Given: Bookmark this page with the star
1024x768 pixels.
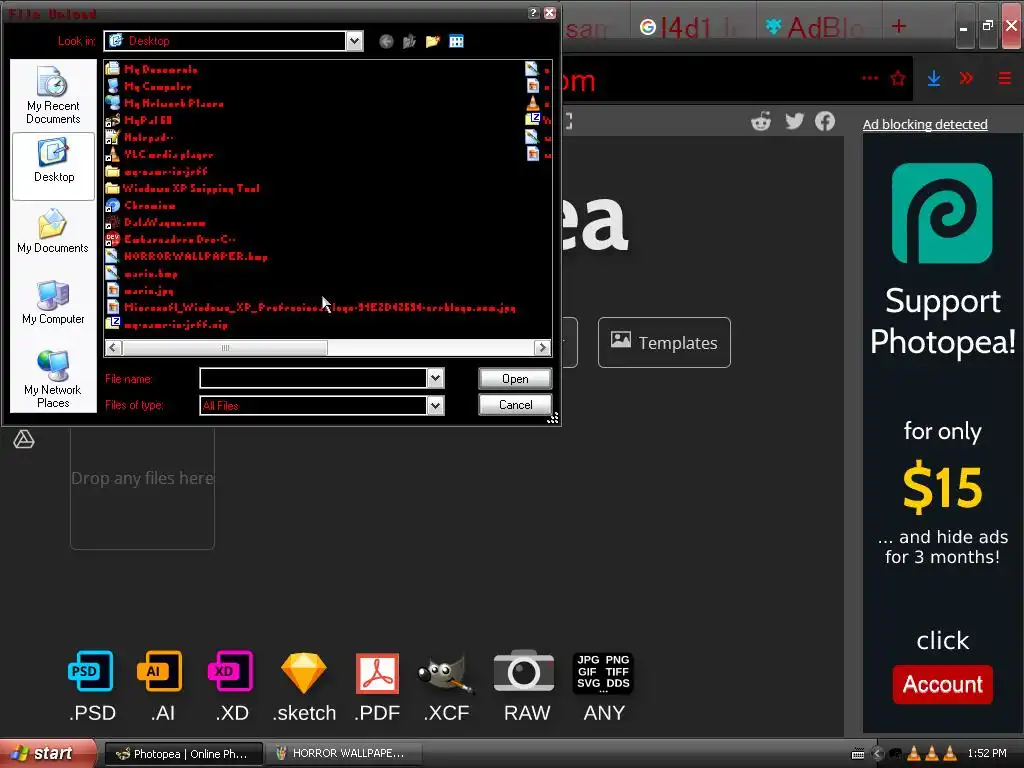Looking at the screenshot, I should click(x=898, y=79).
